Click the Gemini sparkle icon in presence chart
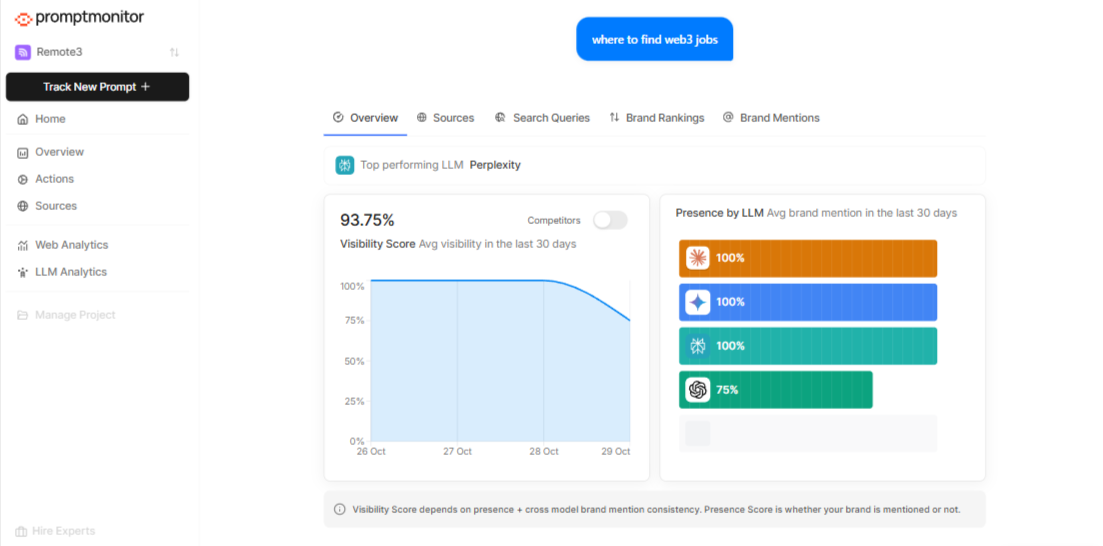Viewport: 1103px width, 546px height. 698,303
